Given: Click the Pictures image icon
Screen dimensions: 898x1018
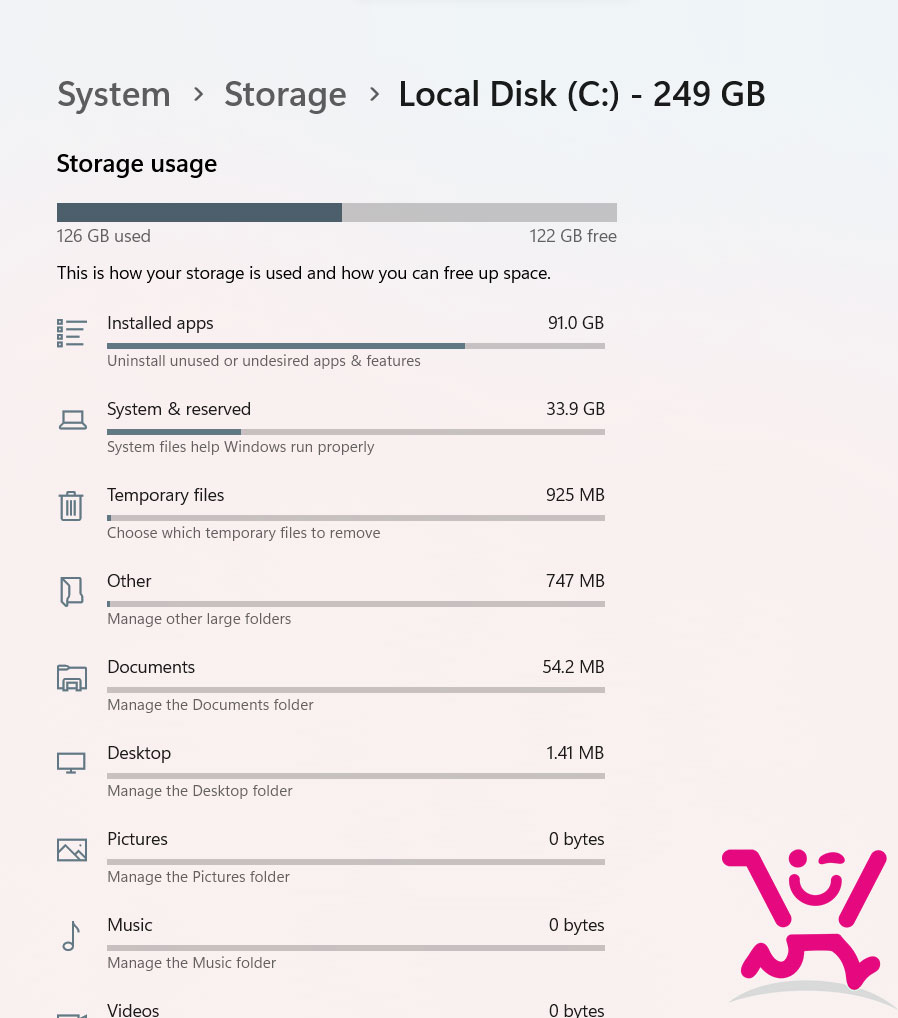Looking at the screenshot, I should point(71,849).
